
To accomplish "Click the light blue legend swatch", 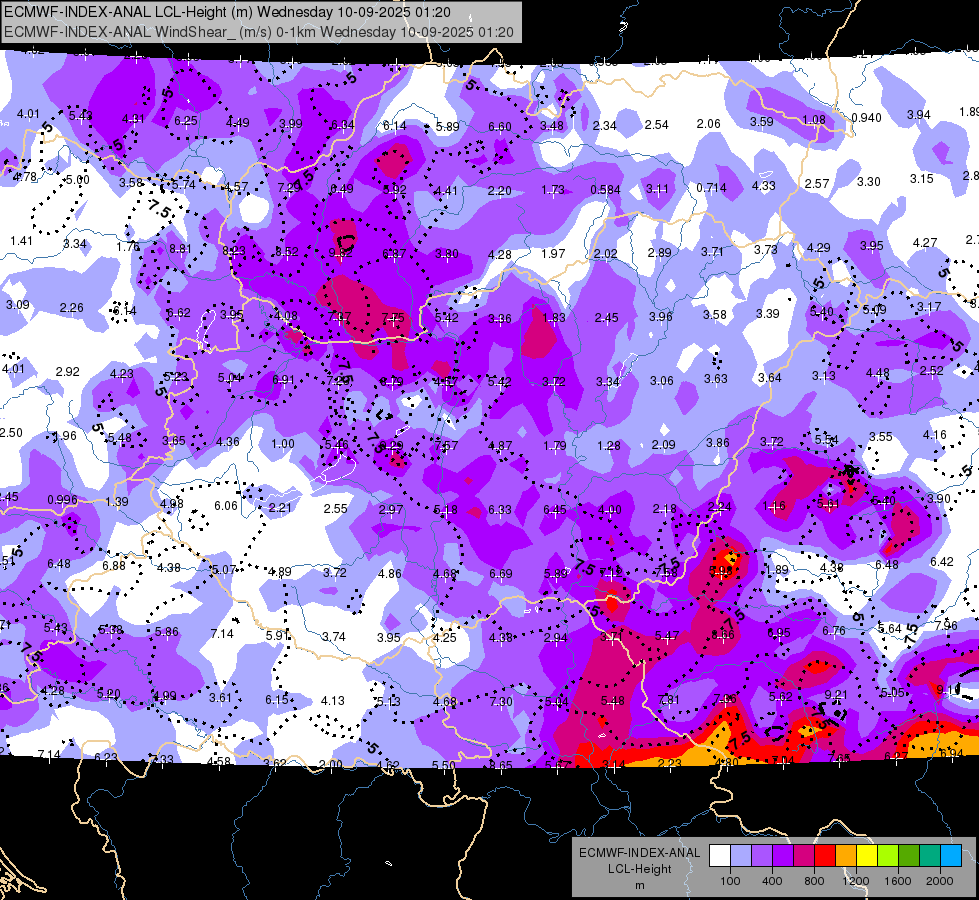I will point(741,856).
